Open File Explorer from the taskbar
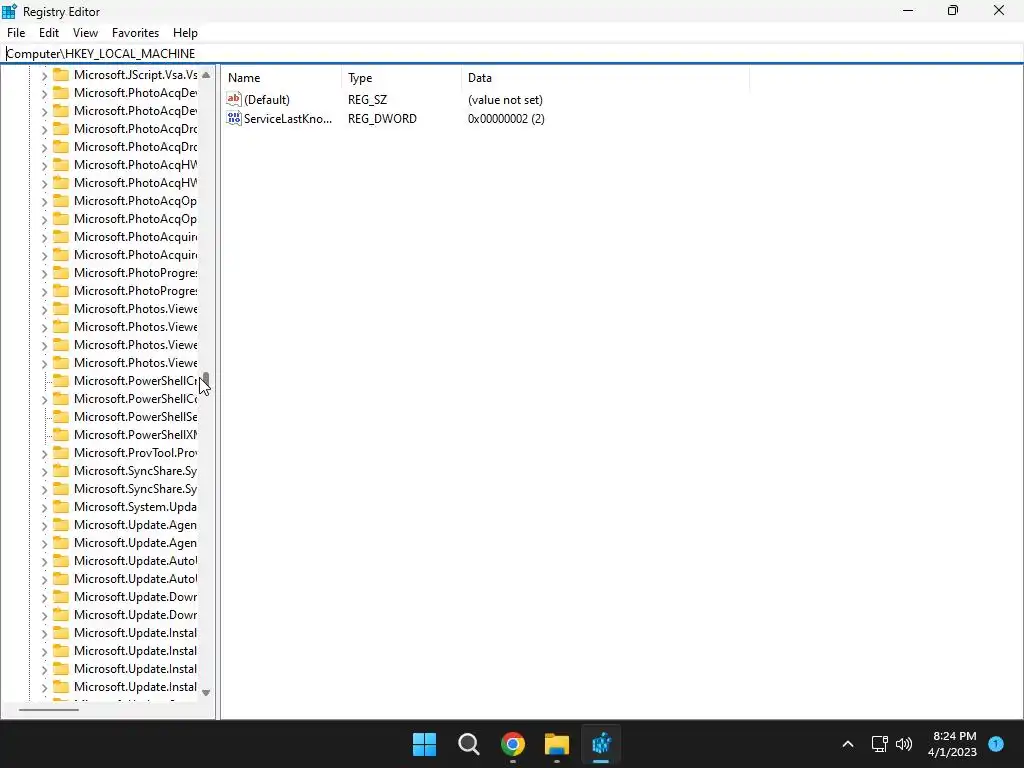 click(556, 744)
